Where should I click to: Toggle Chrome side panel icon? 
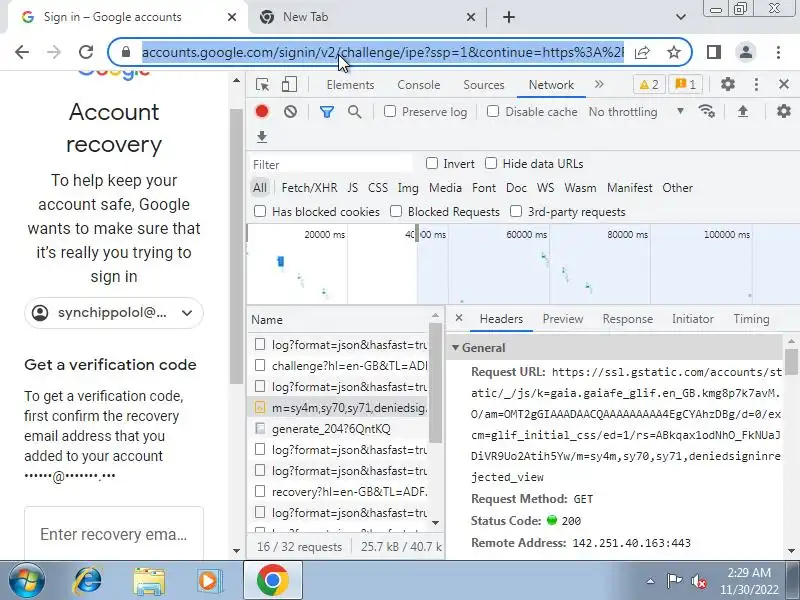pyautogui.click(x=714, y=52)
